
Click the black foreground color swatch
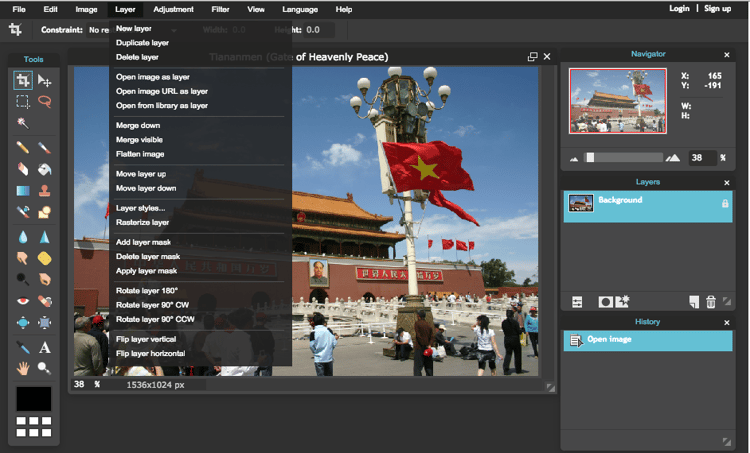(33, 398)
